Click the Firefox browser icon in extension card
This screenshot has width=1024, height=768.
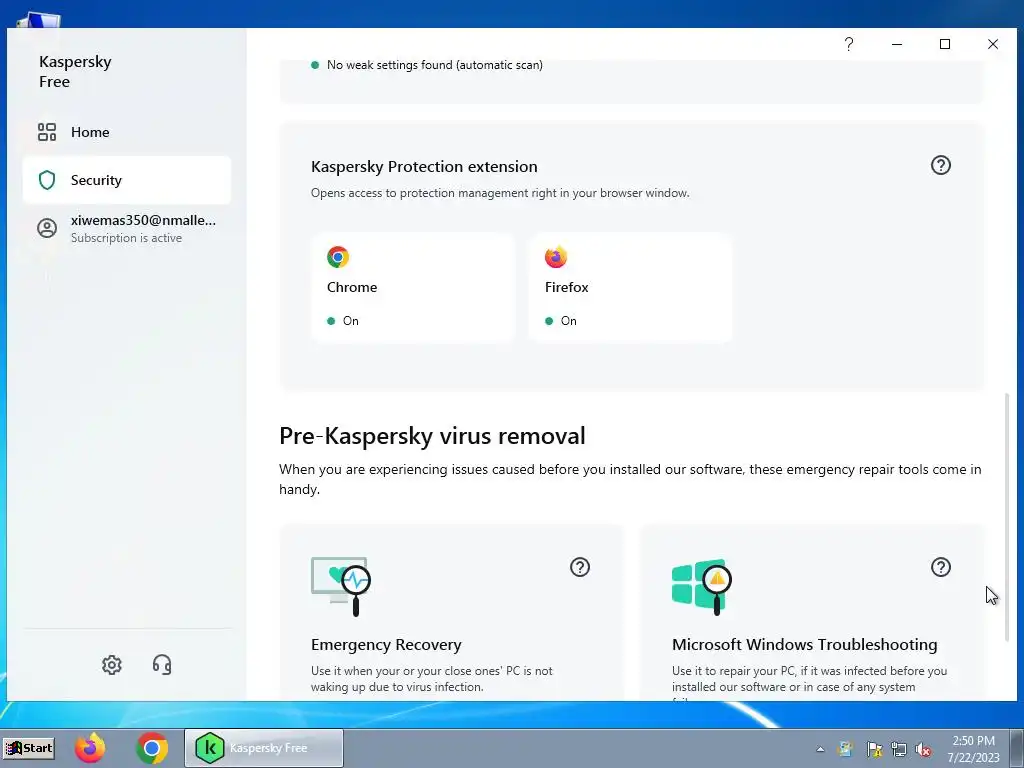(x=556, y=257)
